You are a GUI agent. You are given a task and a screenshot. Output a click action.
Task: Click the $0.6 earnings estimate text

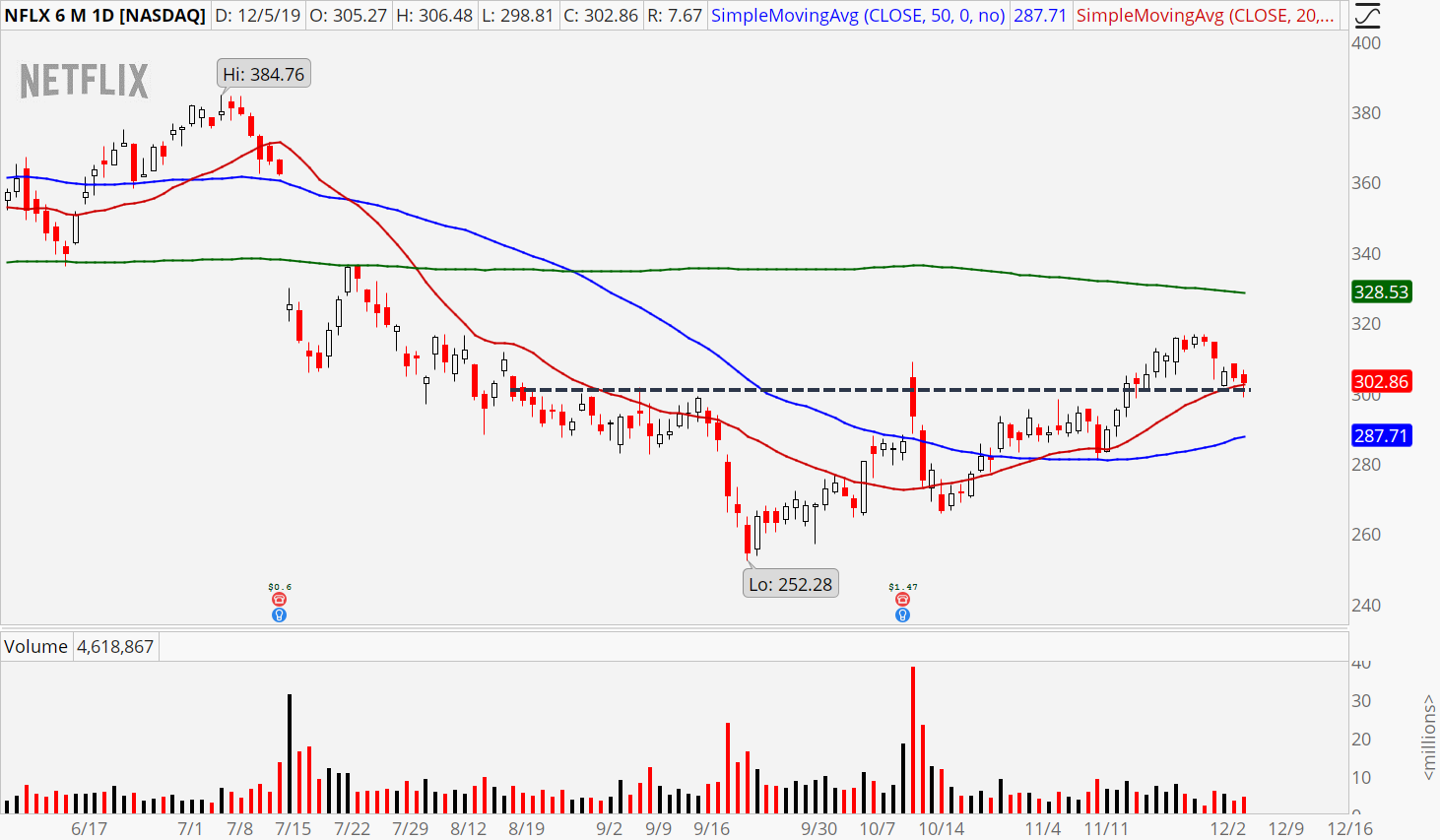pos(279,587)
